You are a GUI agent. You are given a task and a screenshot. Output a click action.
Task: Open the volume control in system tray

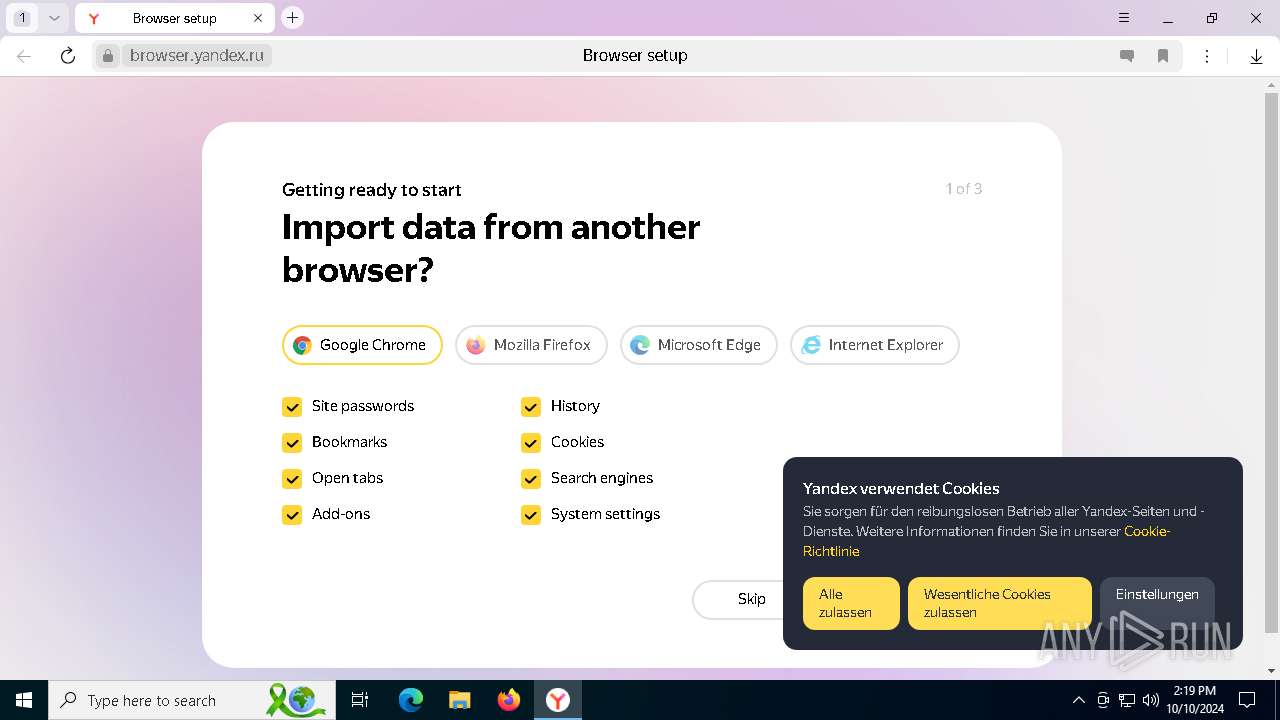(x=1151, y=700)
